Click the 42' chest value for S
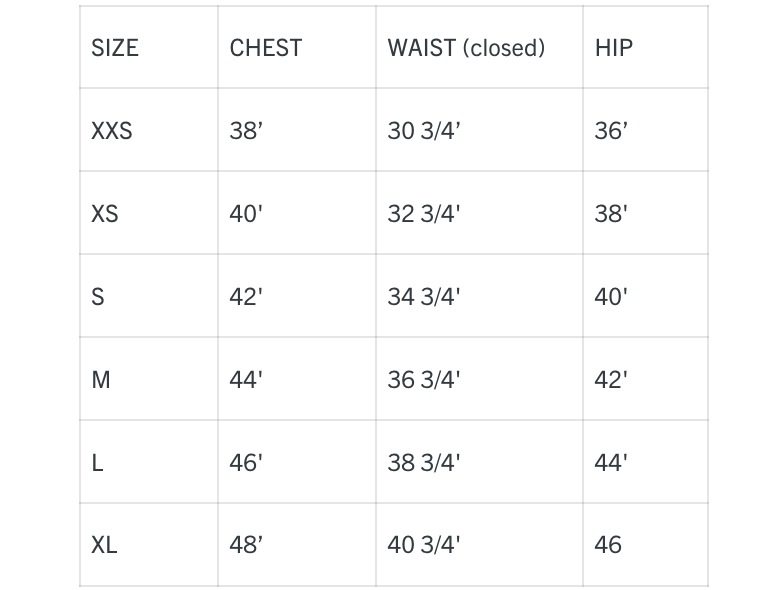This screenshot has width=778, height=590. [x=246, y=297]
